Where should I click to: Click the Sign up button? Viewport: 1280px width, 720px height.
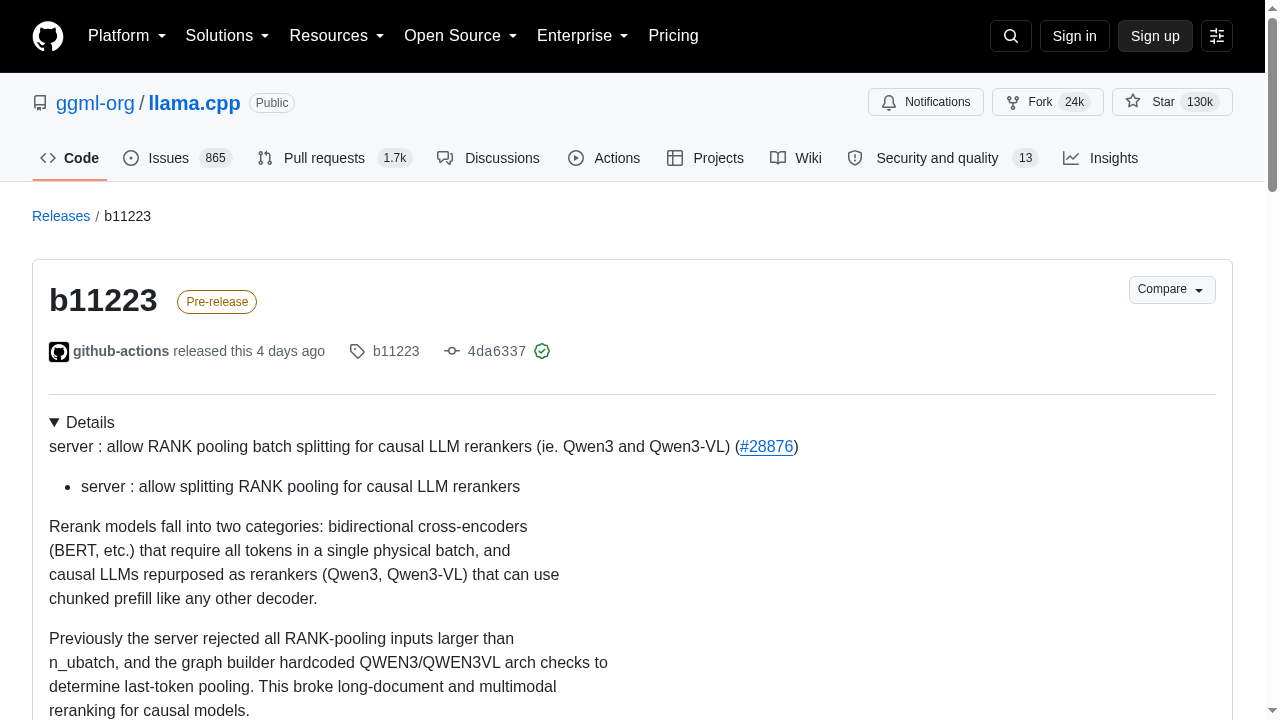coord(1155,36)
